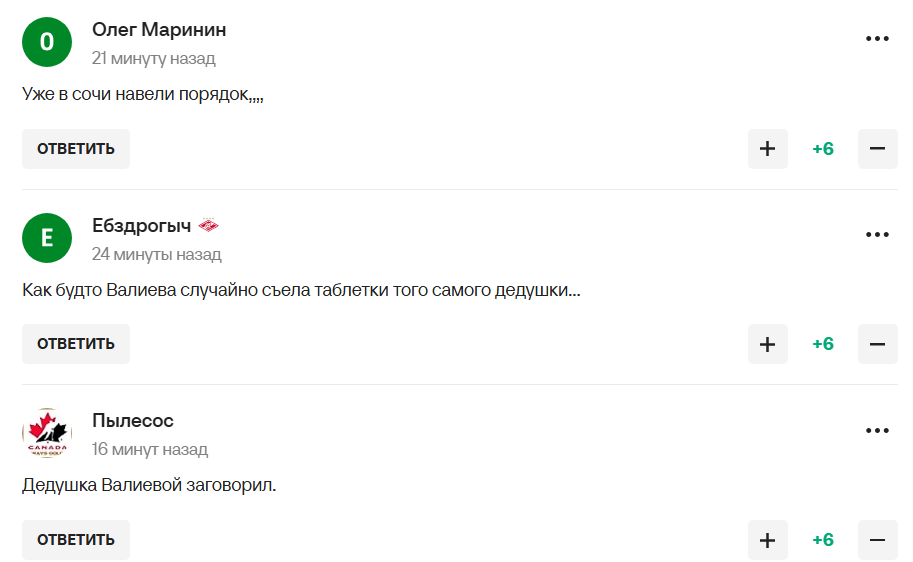Click the +6 rating on Пылесос's comment

pos(823,540)
